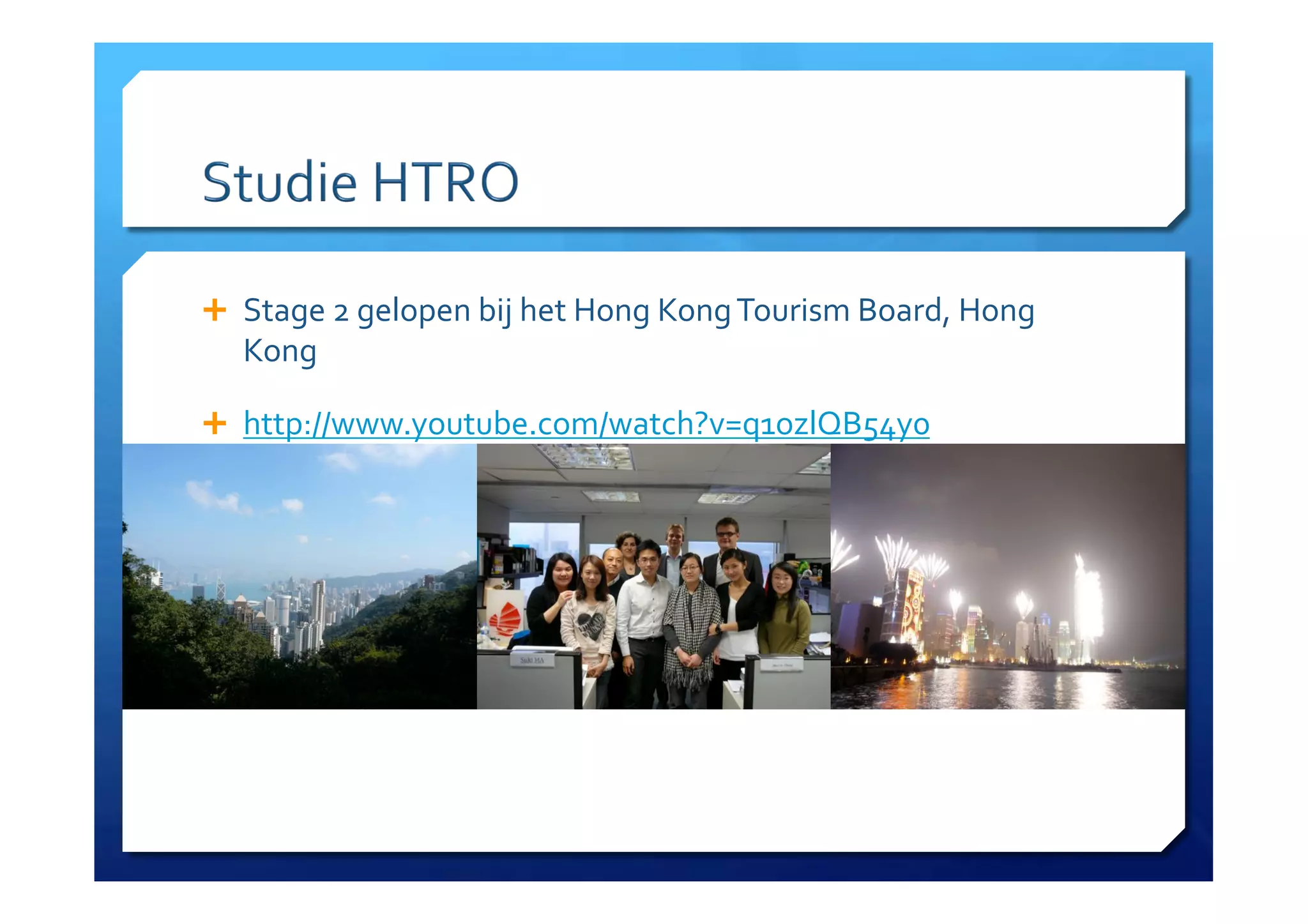Open the YouTube watch link
The height and width of the screenshot is (924, 1308).
[x=586, y=424]
